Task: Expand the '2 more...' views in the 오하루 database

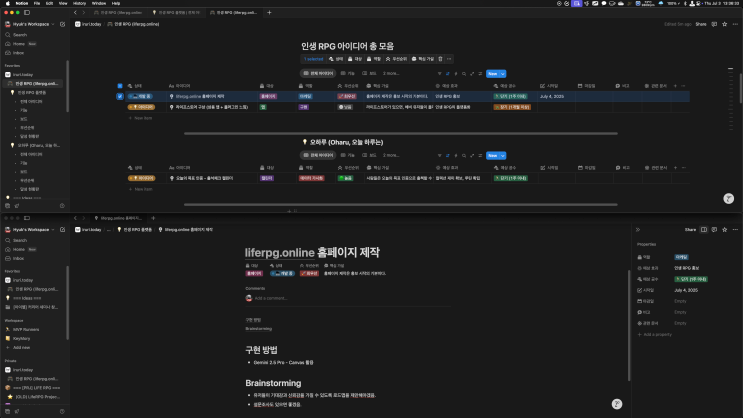Action: (391, 155)
